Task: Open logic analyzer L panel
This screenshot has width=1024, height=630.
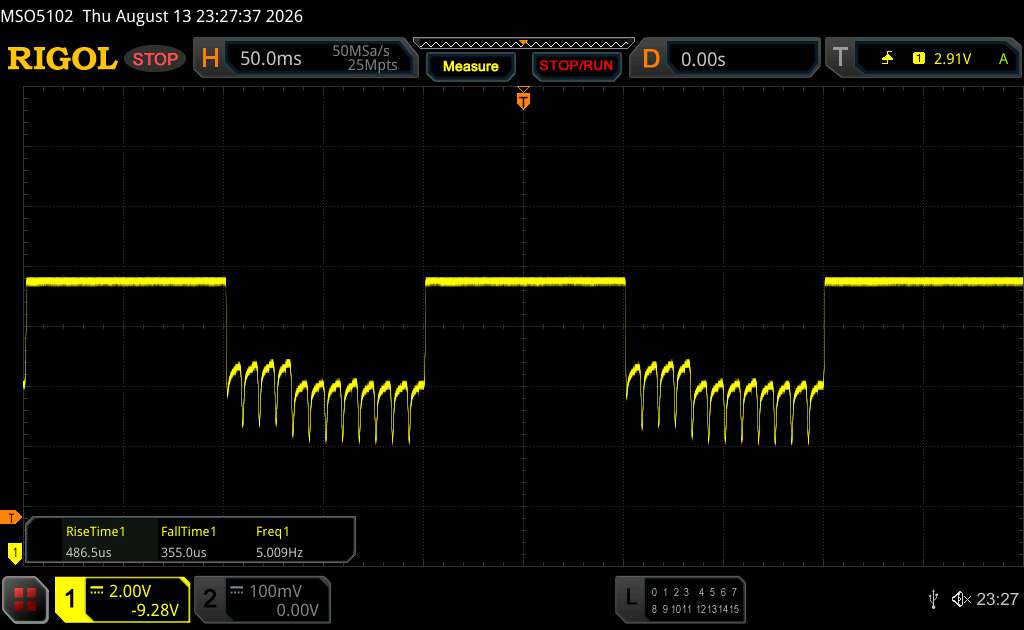Action: click(x=631, y=597)
